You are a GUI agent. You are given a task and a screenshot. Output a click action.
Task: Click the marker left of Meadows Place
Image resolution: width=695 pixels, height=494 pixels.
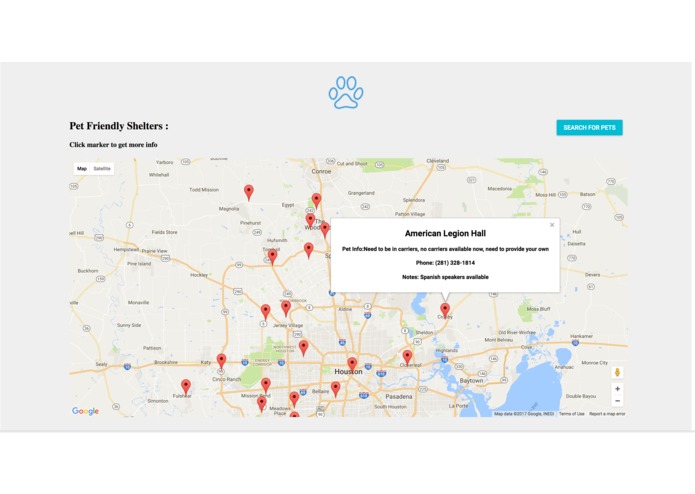click(262, 404)
